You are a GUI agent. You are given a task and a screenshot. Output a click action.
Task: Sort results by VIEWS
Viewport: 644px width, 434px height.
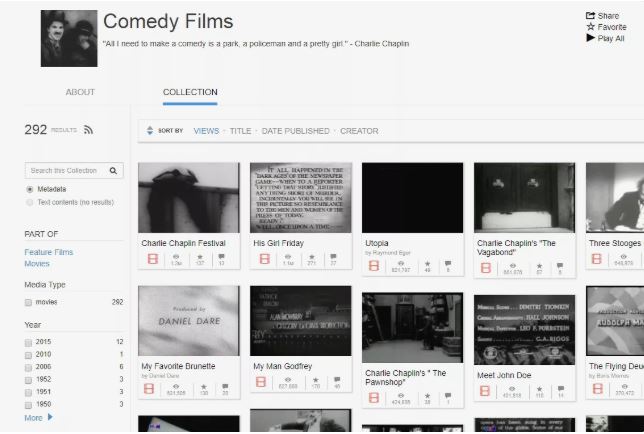(x=206, y=131)
